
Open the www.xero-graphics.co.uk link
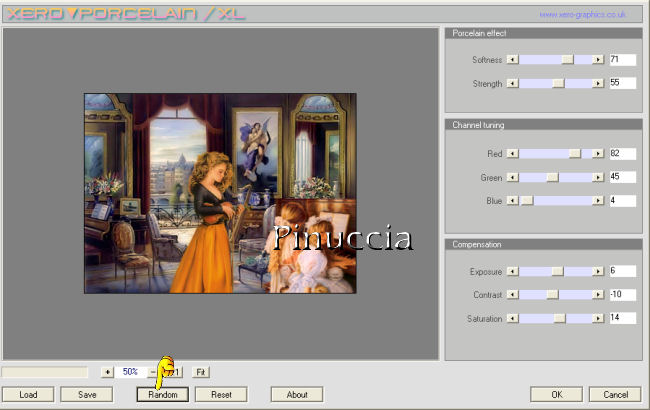[x=582, y=15]
